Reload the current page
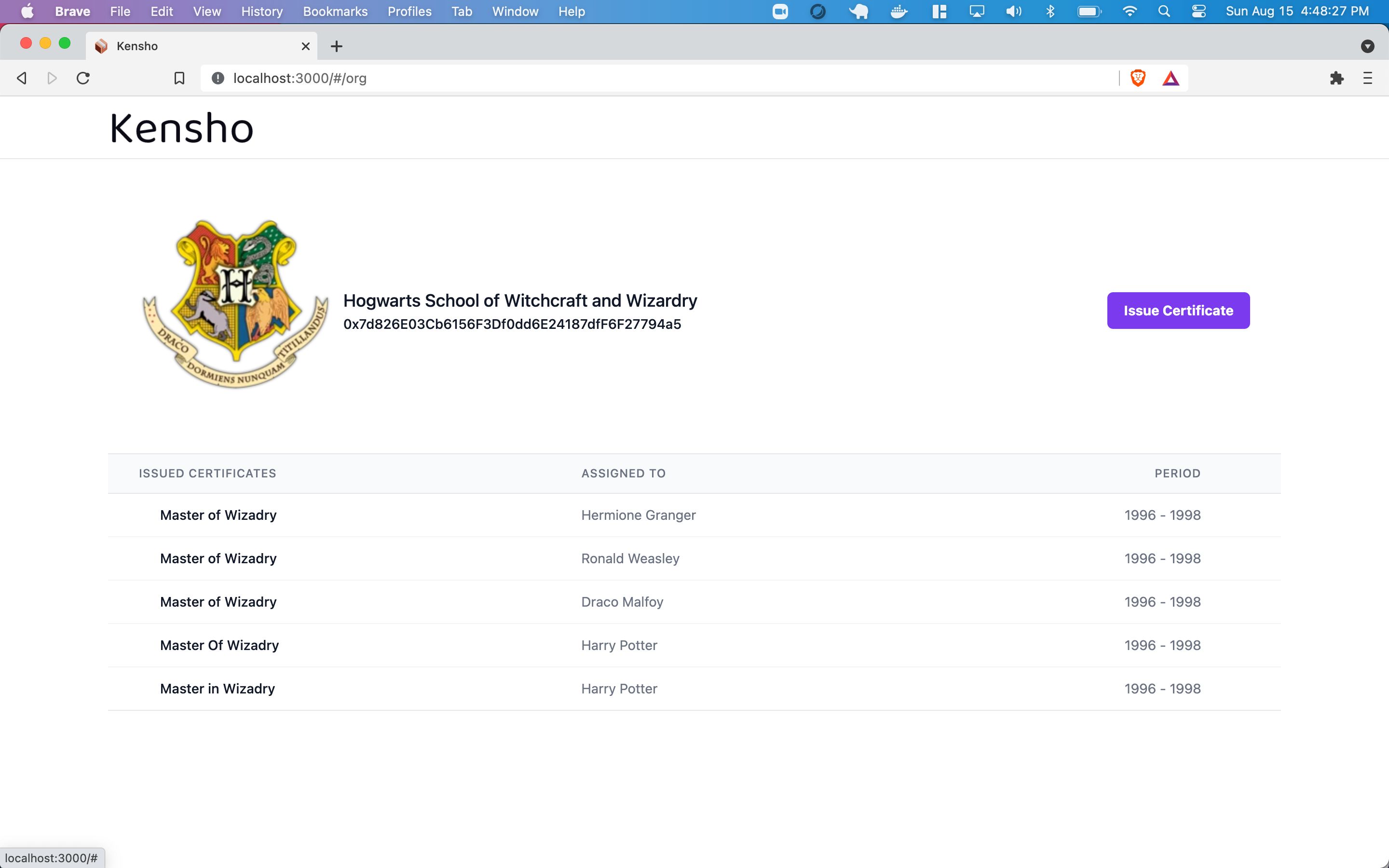This screenshot has height=868, width=1389. click(83, 78)
